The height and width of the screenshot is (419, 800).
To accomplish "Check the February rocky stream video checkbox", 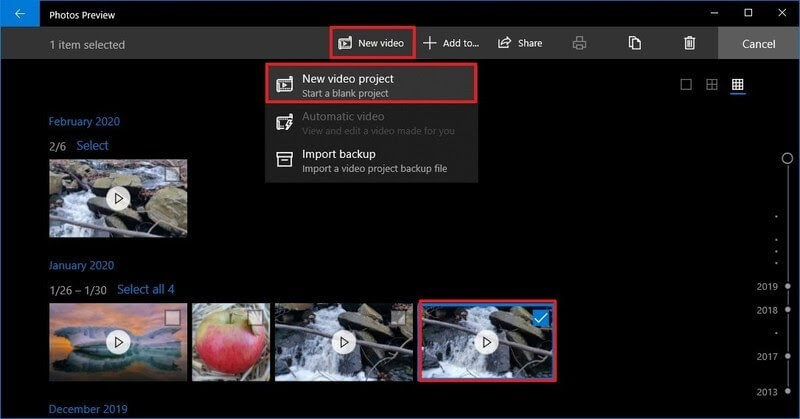I will [172, 174].
